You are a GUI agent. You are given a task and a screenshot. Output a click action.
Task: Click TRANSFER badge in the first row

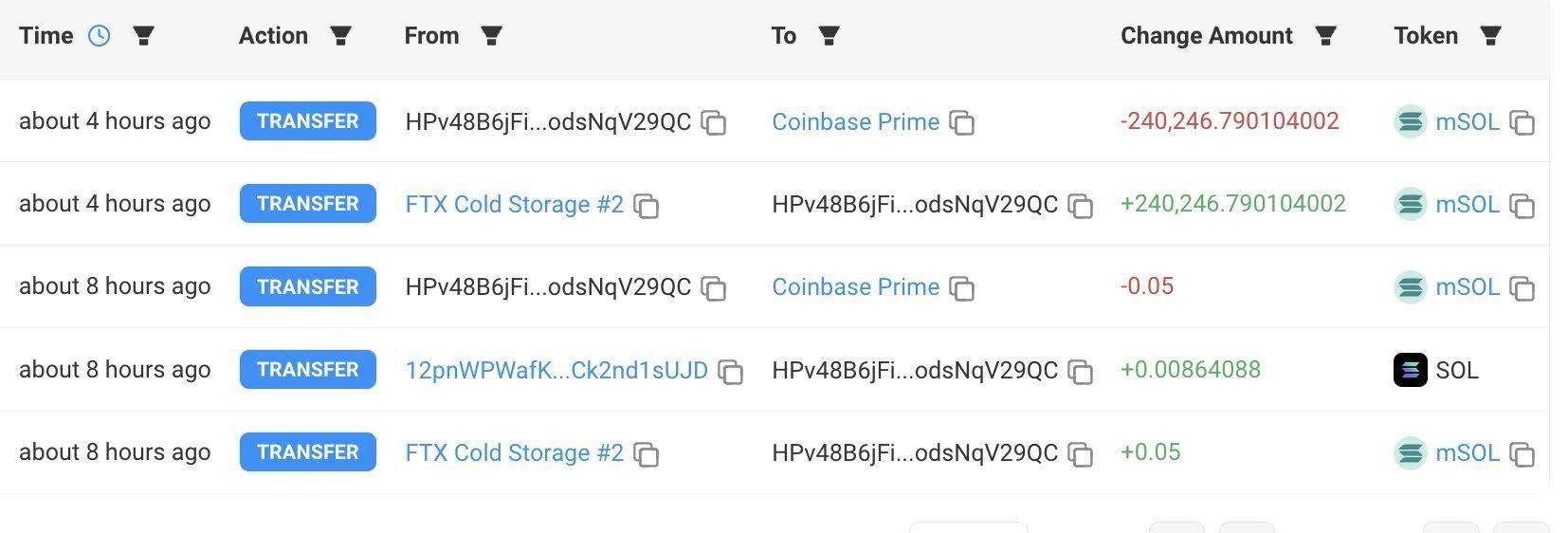click(307, 121)
